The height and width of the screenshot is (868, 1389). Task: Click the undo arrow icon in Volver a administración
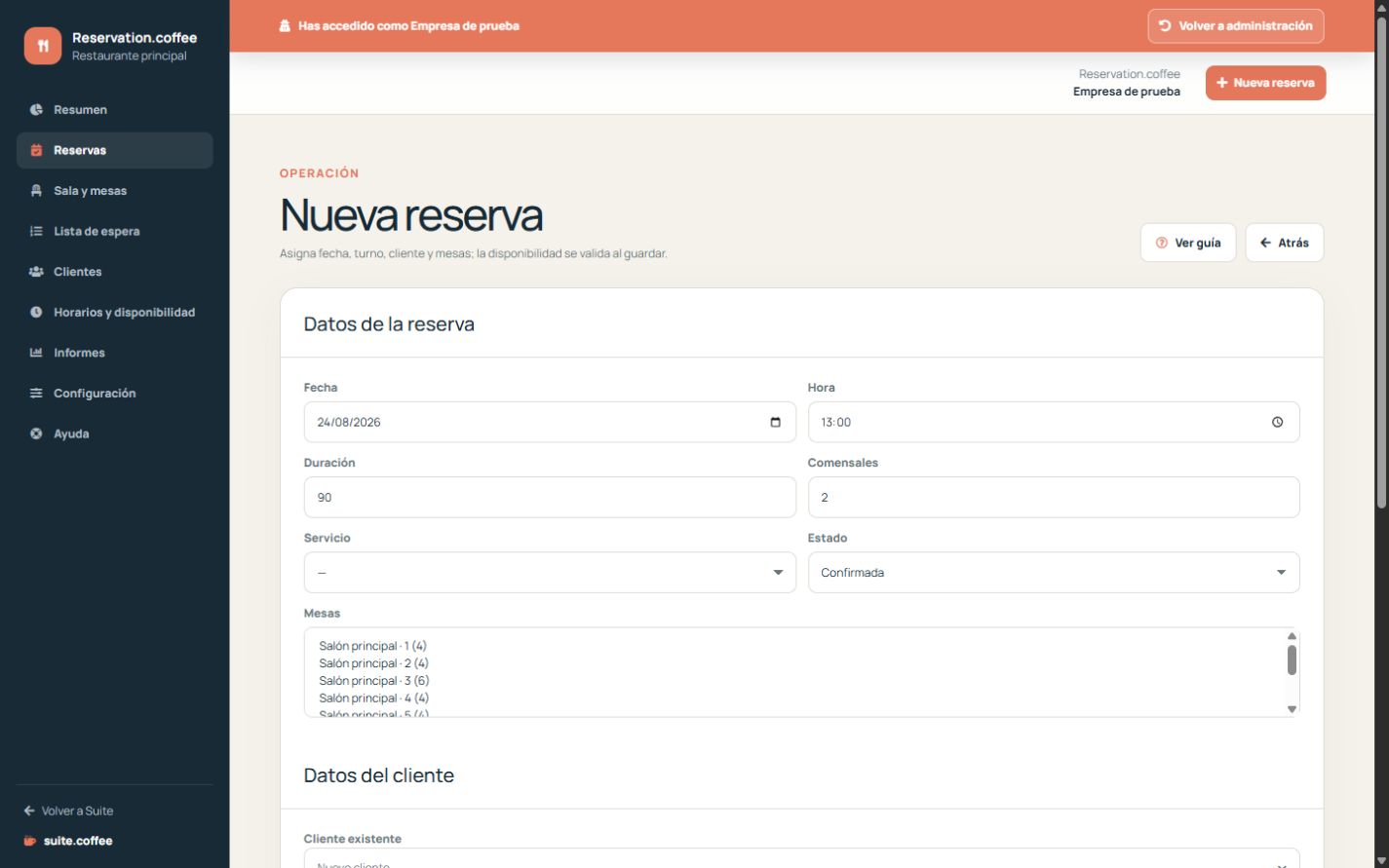(x=1165, y=26)
